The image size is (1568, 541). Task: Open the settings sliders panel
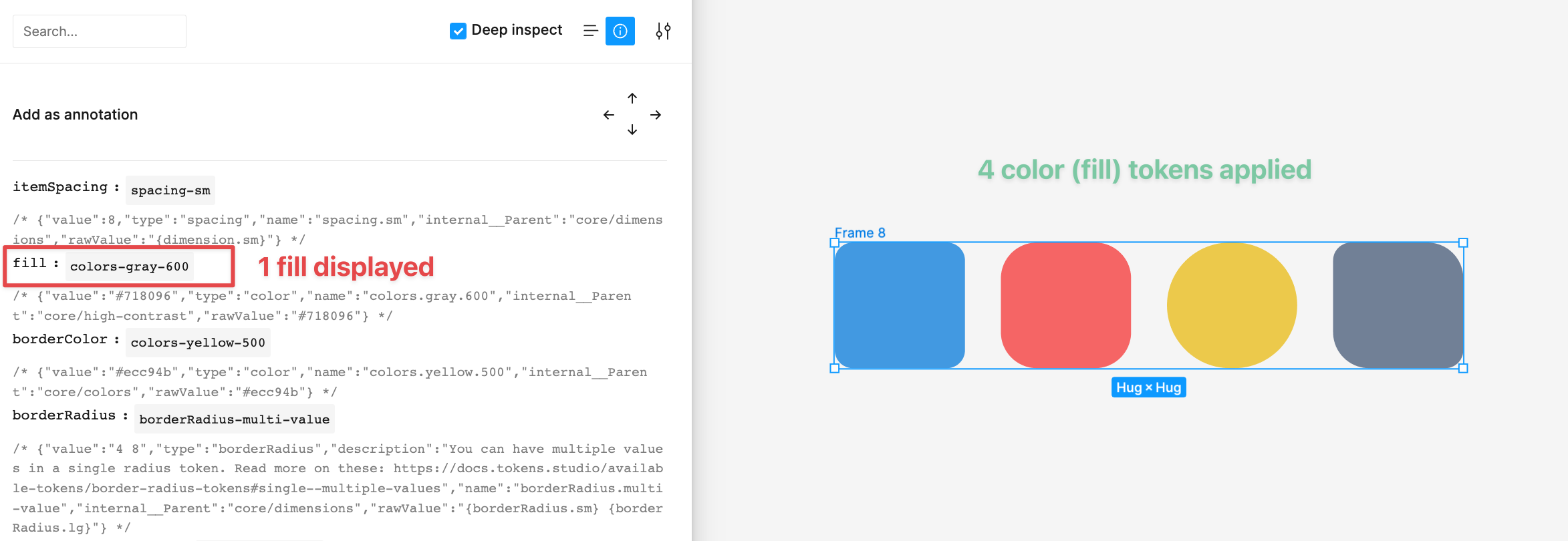pyautogui.click(x=662, y=31)
